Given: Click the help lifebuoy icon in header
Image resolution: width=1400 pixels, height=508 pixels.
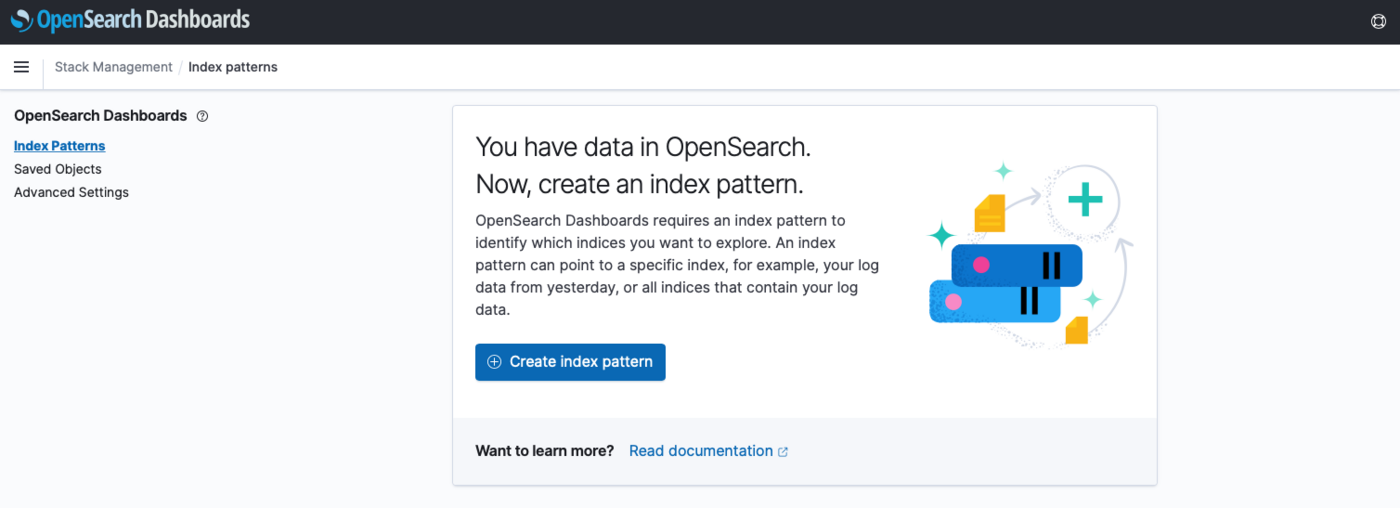Looking at the screenshot, I should (x=1378, y=22).
